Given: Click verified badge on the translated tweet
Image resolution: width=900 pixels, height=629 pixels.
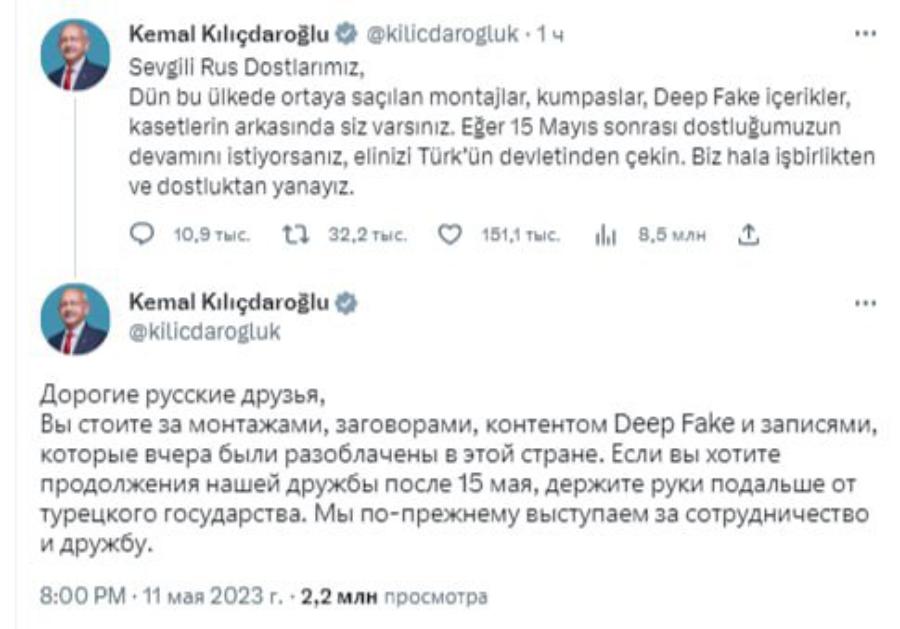Looking at the screenshot, I should pos(345,303).
